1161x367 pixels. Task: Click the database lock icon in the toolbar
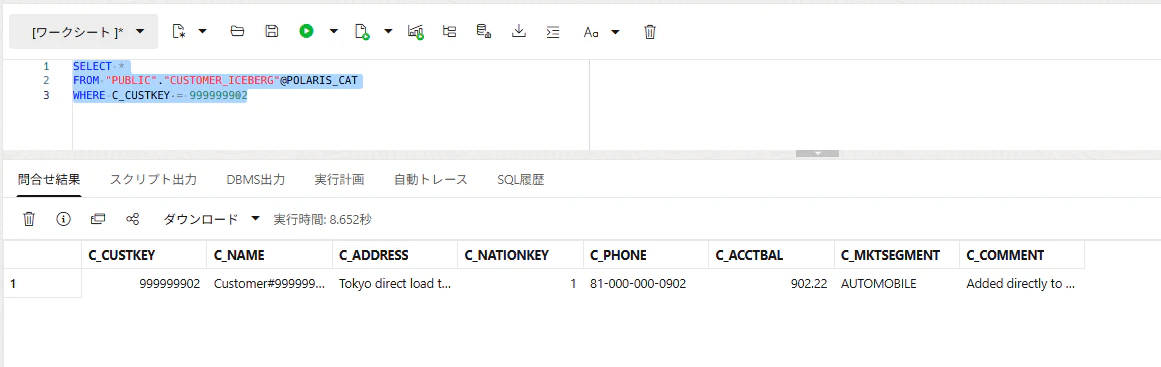(x=484, y=31)
